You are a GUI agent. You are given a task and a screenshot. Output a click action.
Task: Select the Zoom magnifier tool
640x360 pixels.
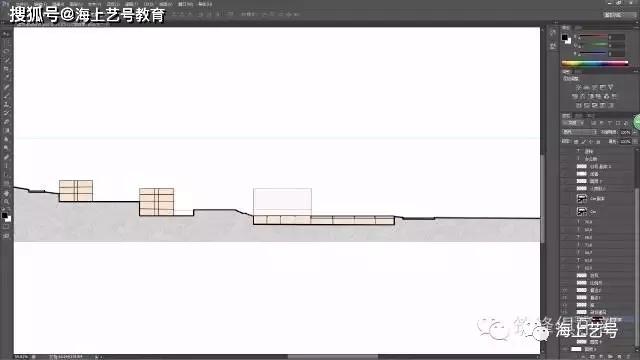6,202
